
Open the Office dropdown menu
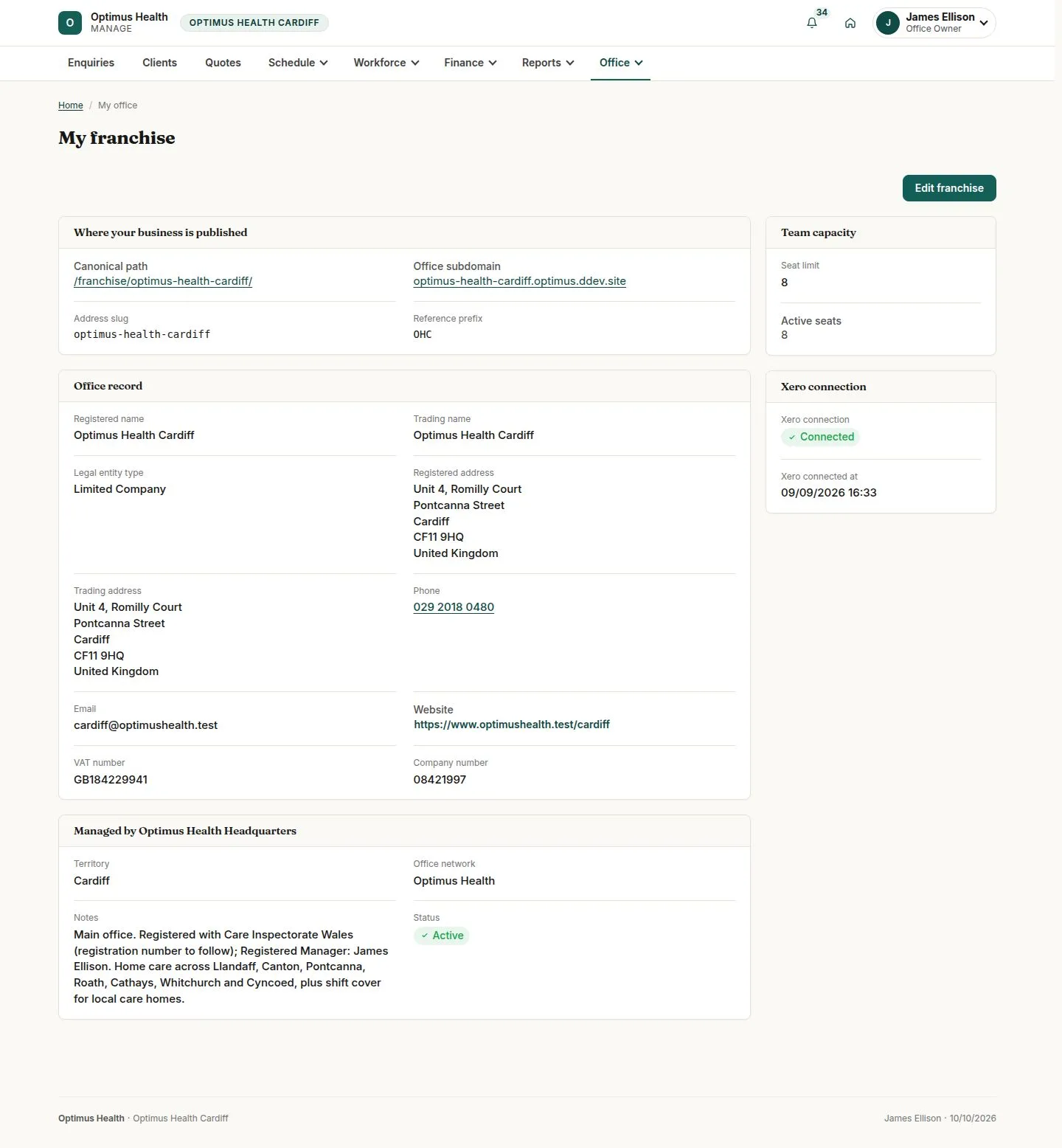click(x=621, y=63)
